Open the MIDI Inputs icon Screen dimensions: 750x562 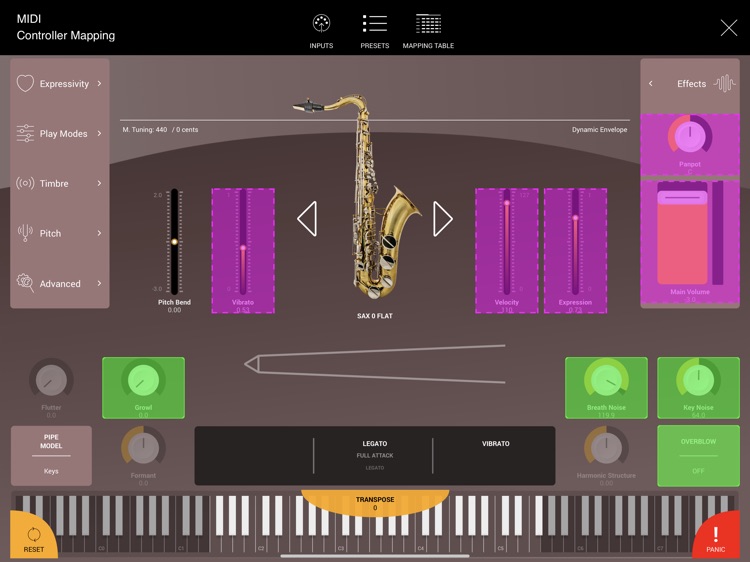[321, 23]
